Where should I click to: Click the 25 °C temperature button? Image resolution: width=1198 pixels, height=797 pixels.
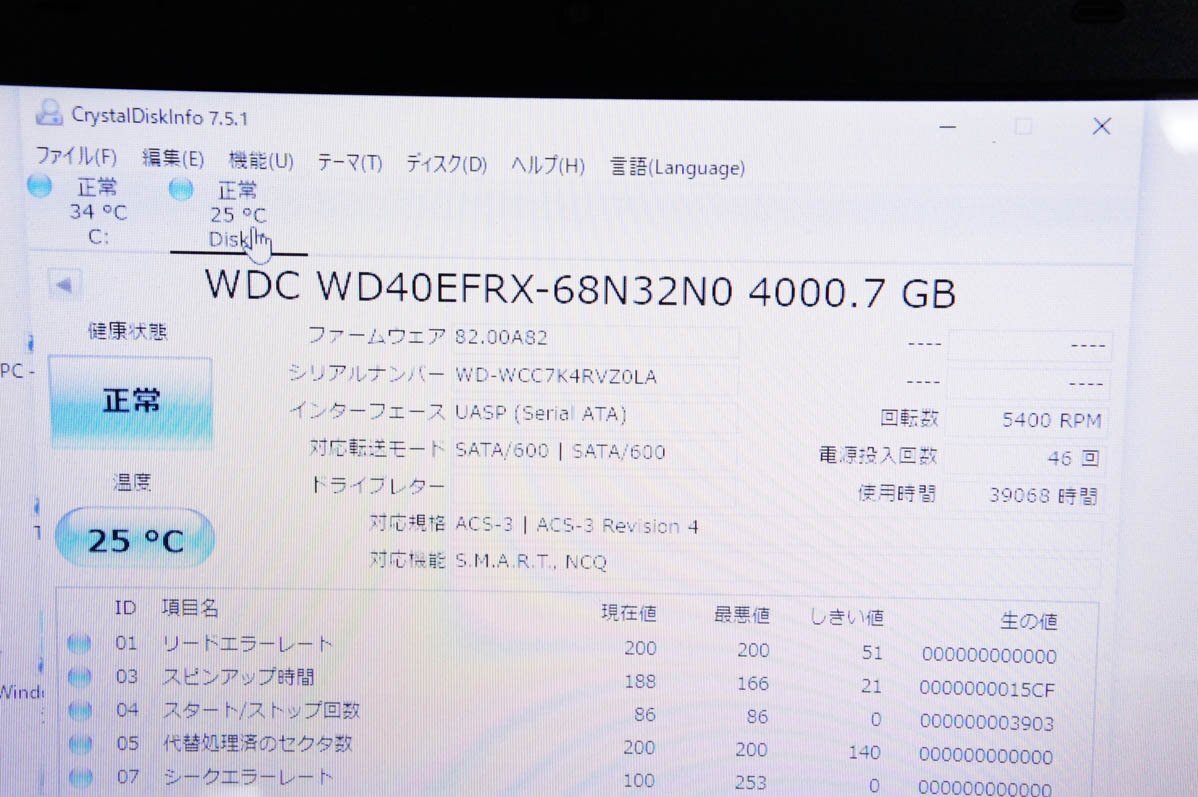135,539
